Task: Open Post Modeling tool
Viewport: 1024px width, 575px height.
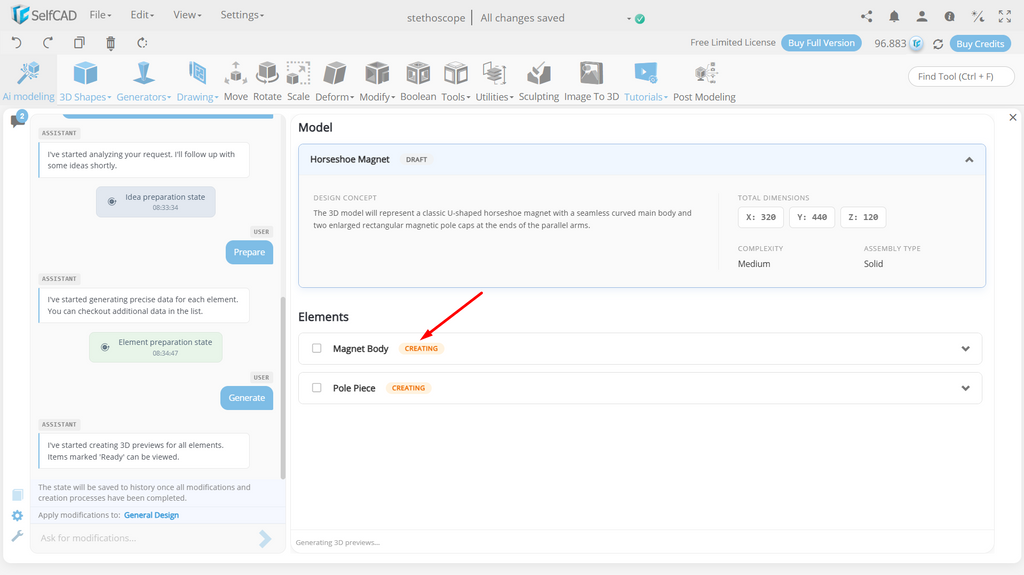Action: pyautogui.click(x=704, y=81)
